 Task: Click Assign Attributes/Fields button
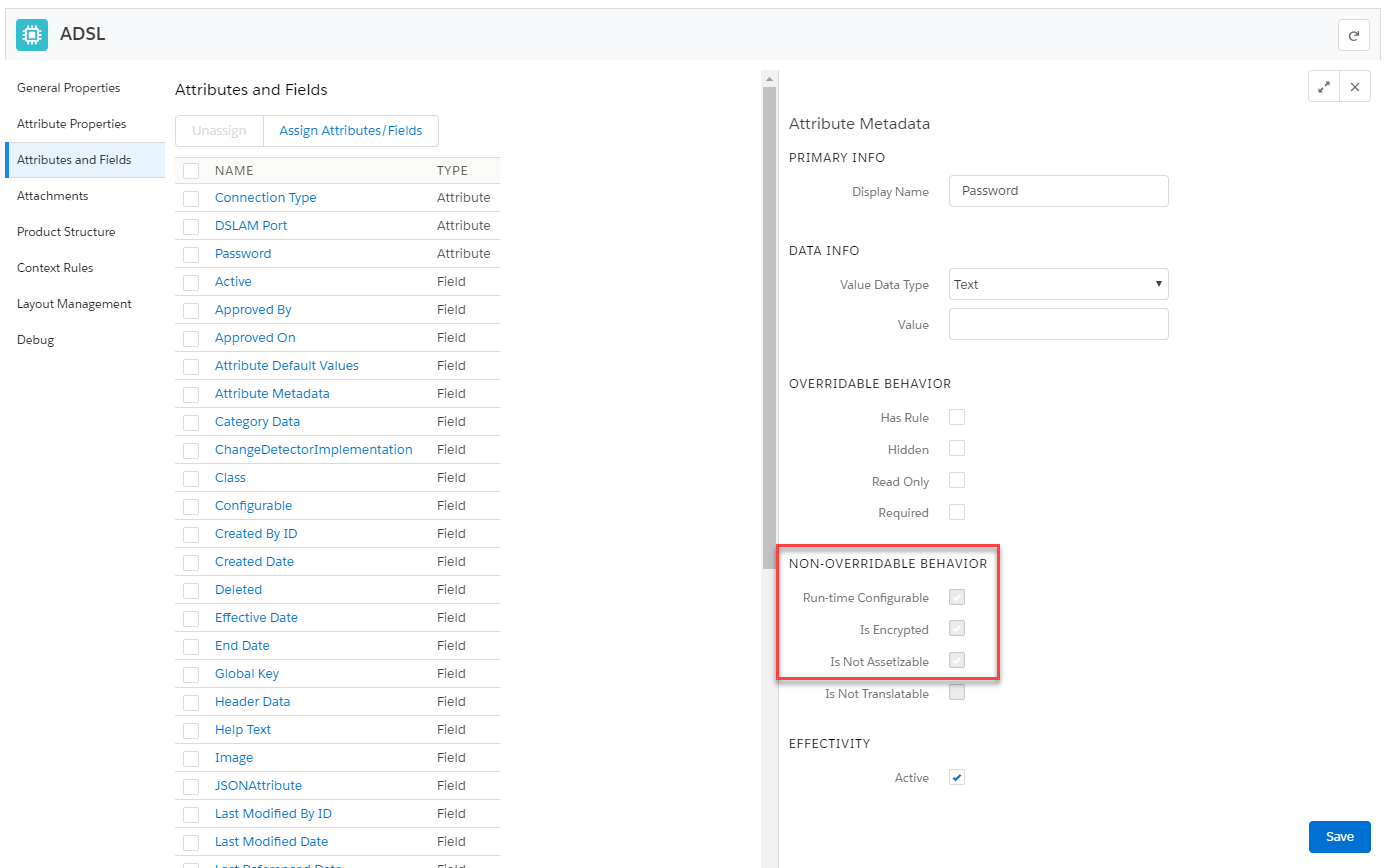(x=351, y=131)
